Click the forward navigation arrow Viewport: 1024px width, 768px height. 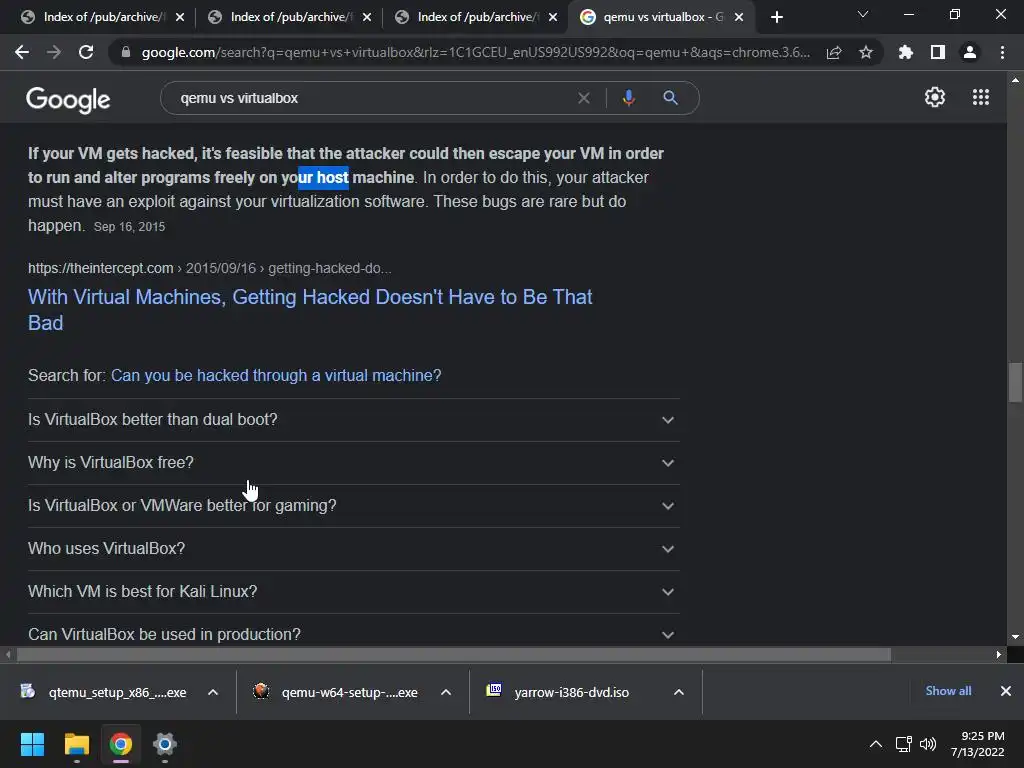tap(54, 52)
